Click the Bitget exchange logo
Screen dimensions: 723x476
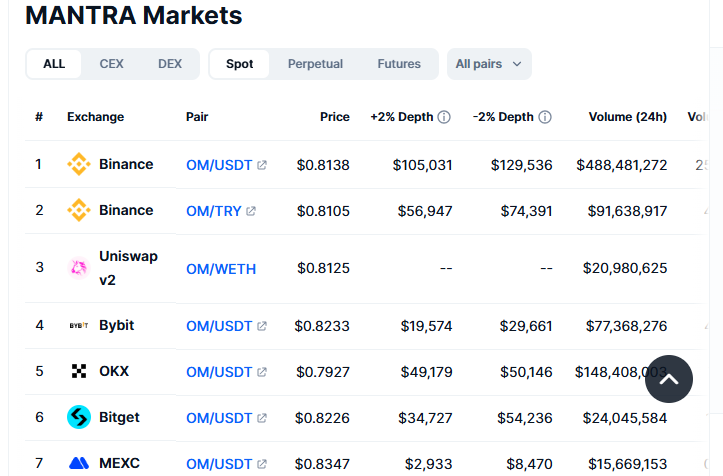pos(79,417)
